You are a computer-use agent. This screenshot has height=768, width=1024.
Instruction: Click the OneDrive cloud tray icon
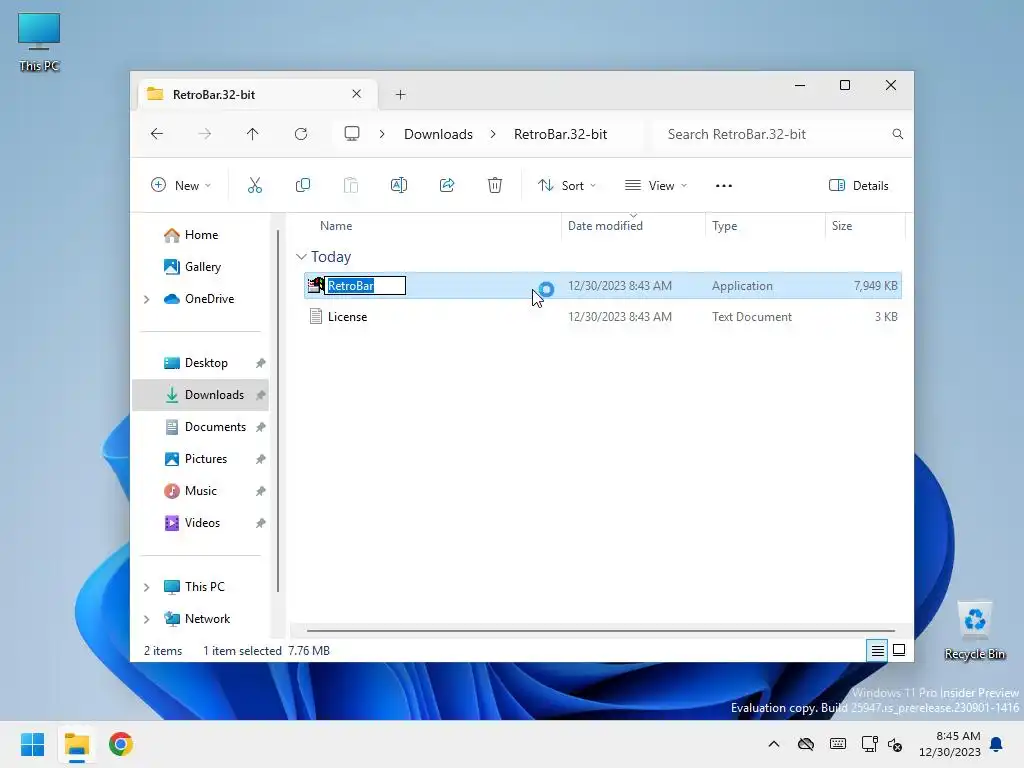[x=806, y=744]
